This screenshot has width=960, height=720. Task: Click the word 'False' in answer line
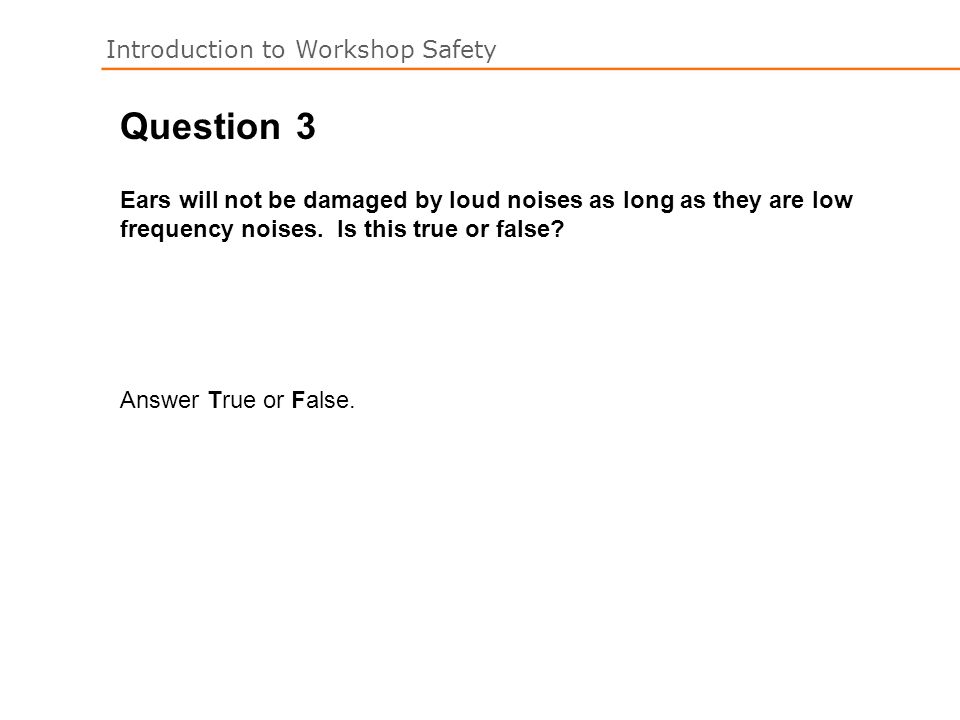[321, 400]
